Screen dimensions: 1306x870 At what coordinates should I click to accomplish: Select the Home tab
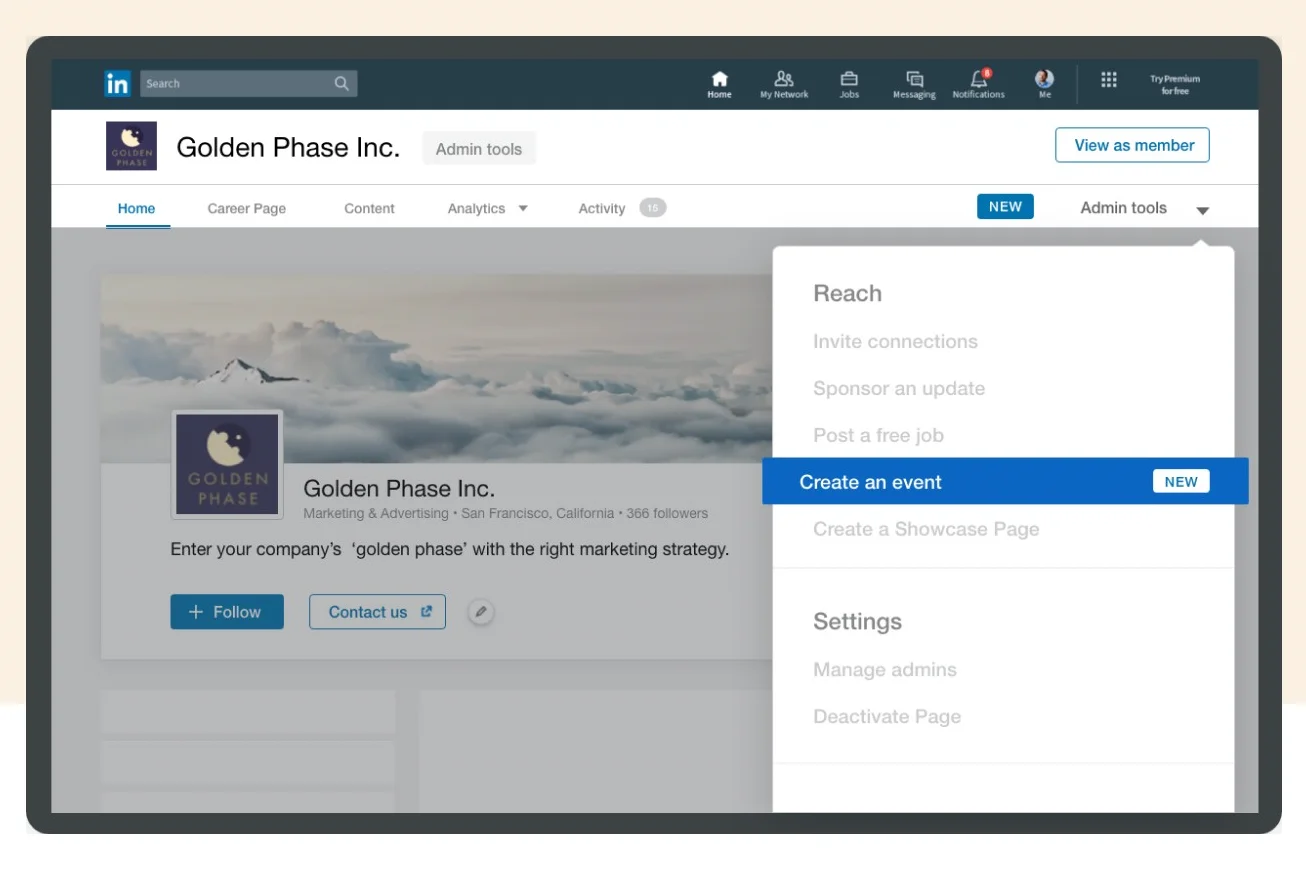pos(137,208)
